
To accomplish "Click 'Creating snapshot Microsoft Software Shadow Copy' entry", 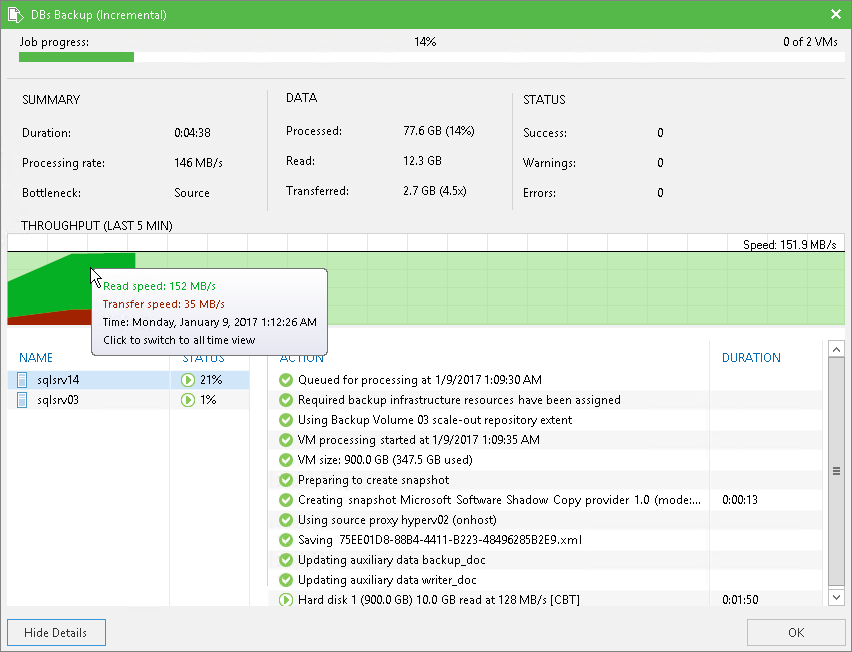I will [499, 500].
